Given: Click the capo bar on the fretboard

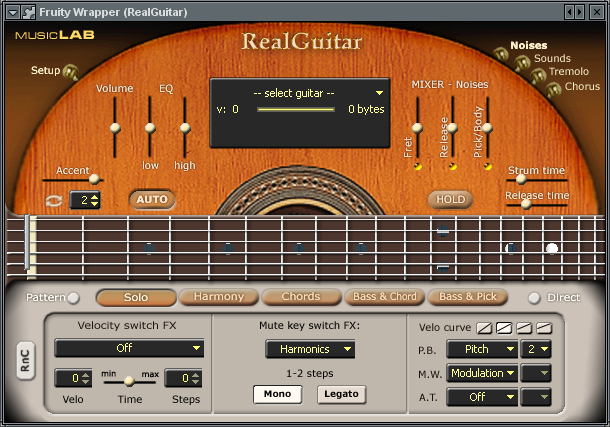Looking at the screenshot, I should pyautogui.click(x=27, y=242).
